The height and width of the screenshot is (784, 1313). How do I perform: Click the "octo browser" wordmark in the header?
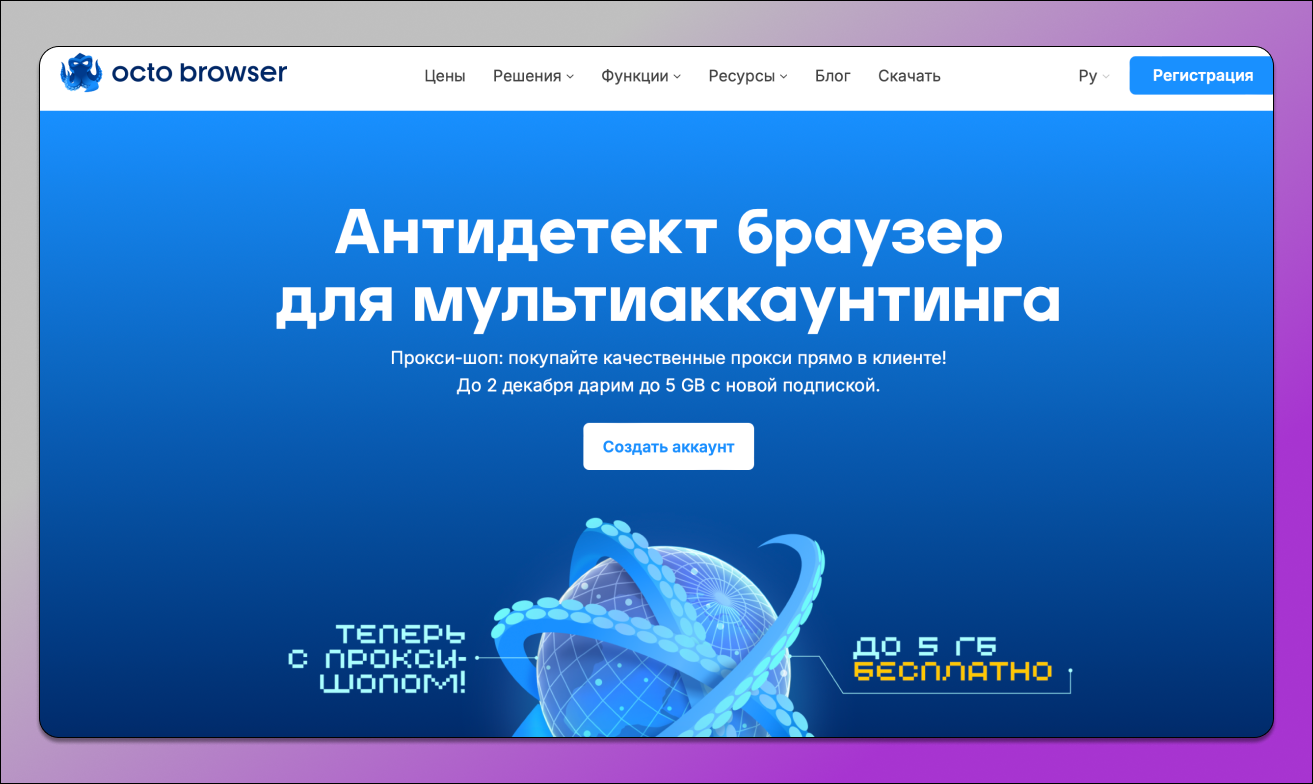click(201, 73)
